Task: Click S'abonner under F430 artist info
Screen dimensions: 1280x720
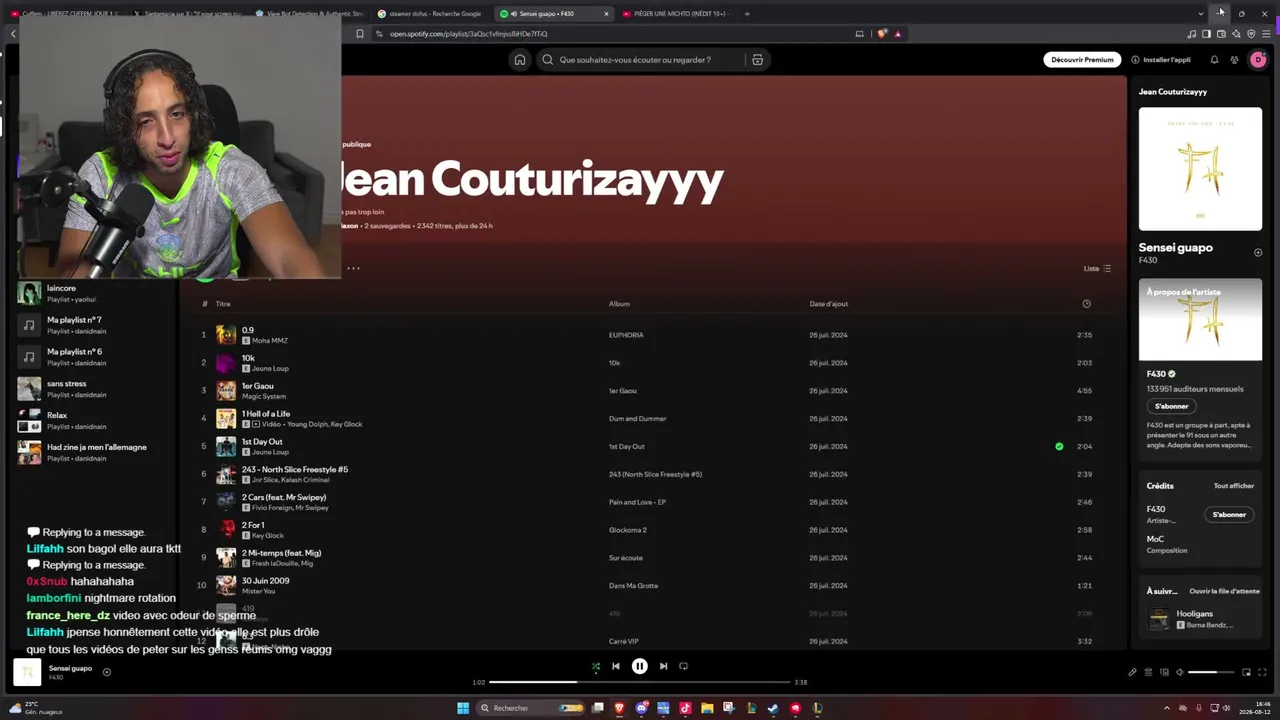Action: click(x=1172, y=406)
